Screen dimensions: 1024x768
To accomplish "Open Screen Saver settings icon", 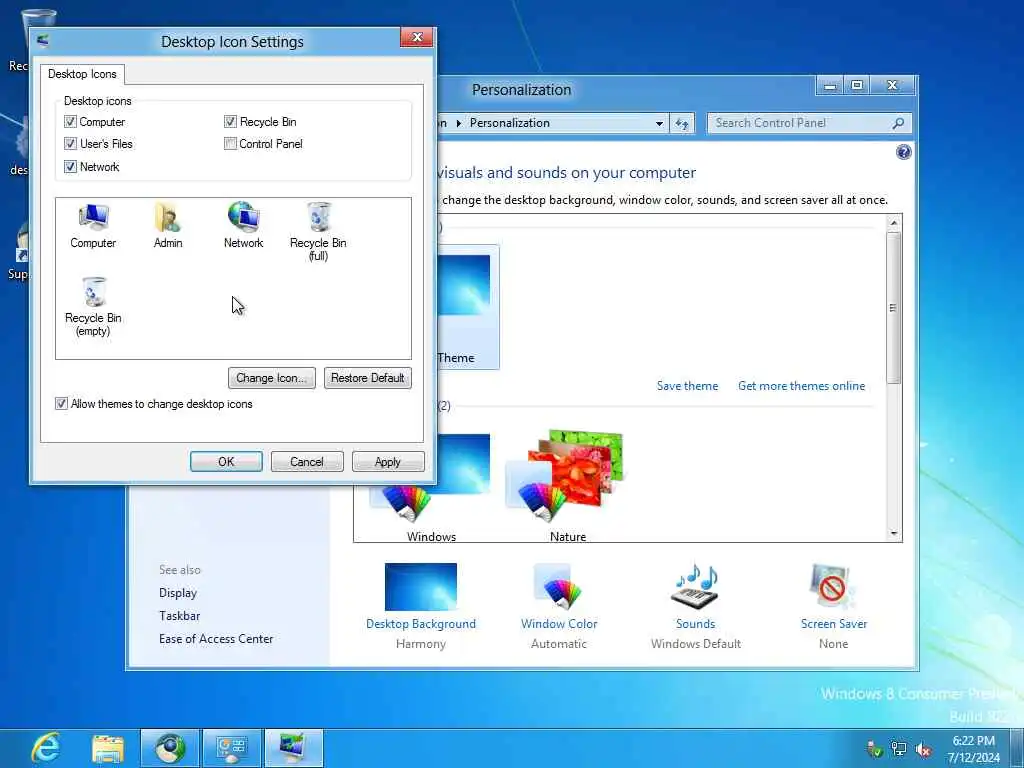I will coord(833,586).
